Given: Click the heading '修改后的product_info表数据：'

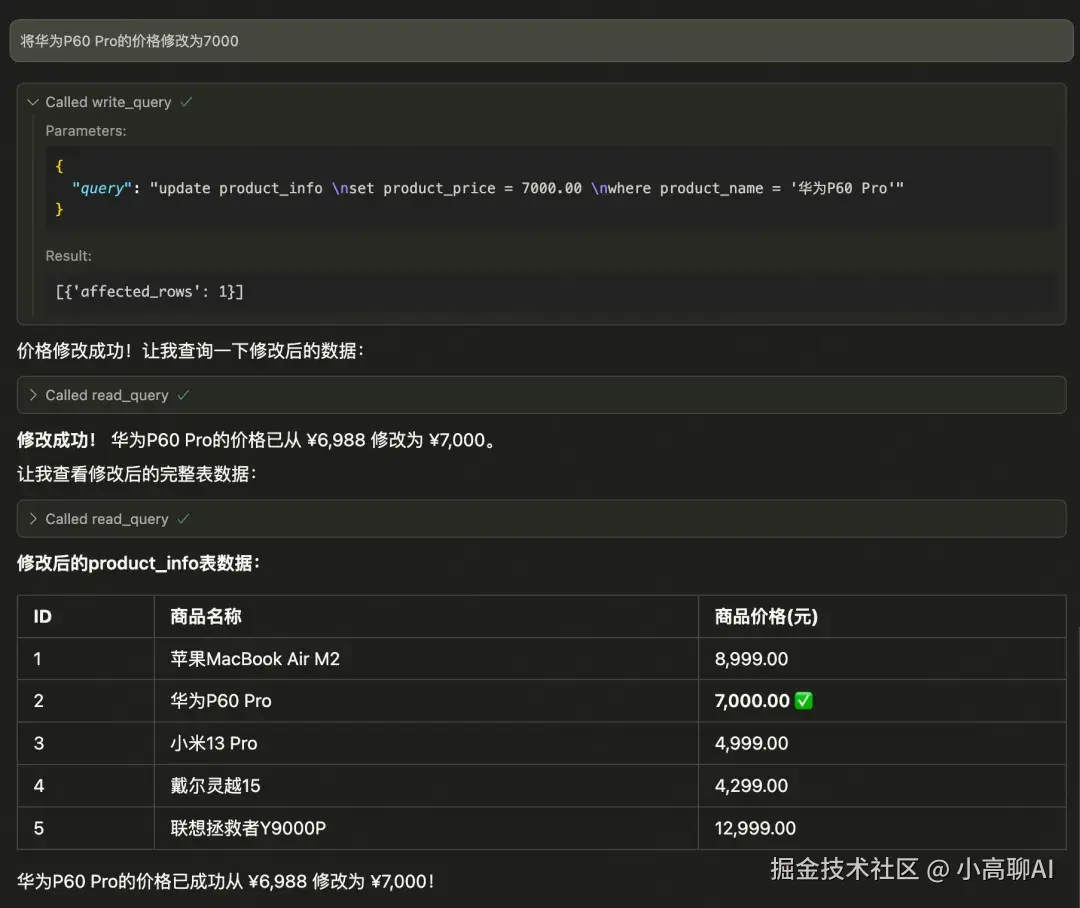Looking at the screenshot, I should (x=138, y=564).
